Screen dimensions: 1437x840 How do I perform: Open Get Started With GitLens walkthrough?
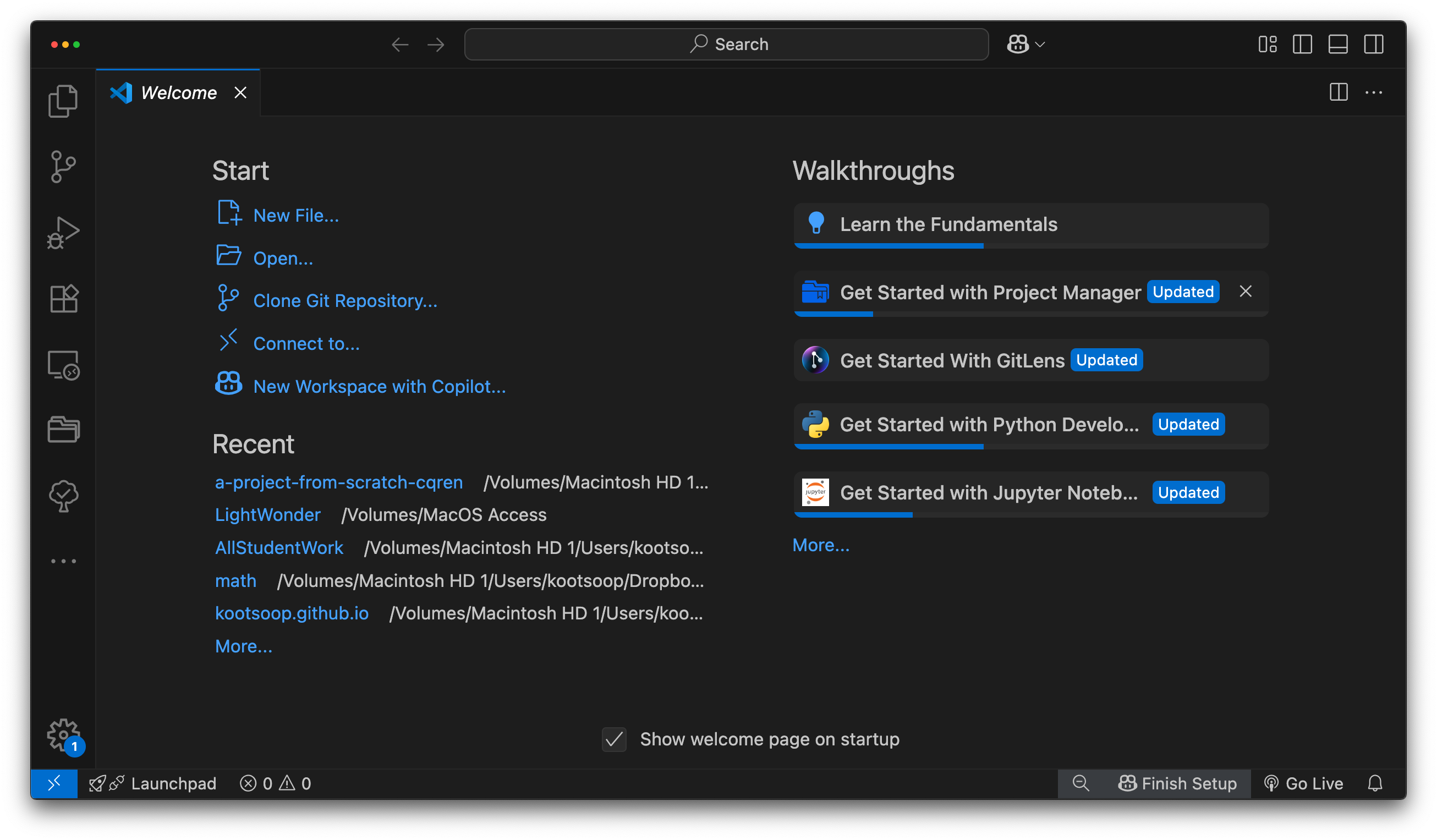pos(1031,360)
